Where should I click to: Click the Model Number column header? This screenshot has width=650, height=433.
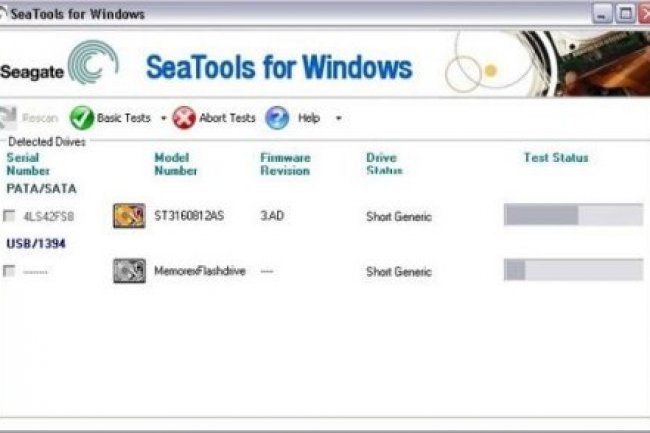point(176,164)
